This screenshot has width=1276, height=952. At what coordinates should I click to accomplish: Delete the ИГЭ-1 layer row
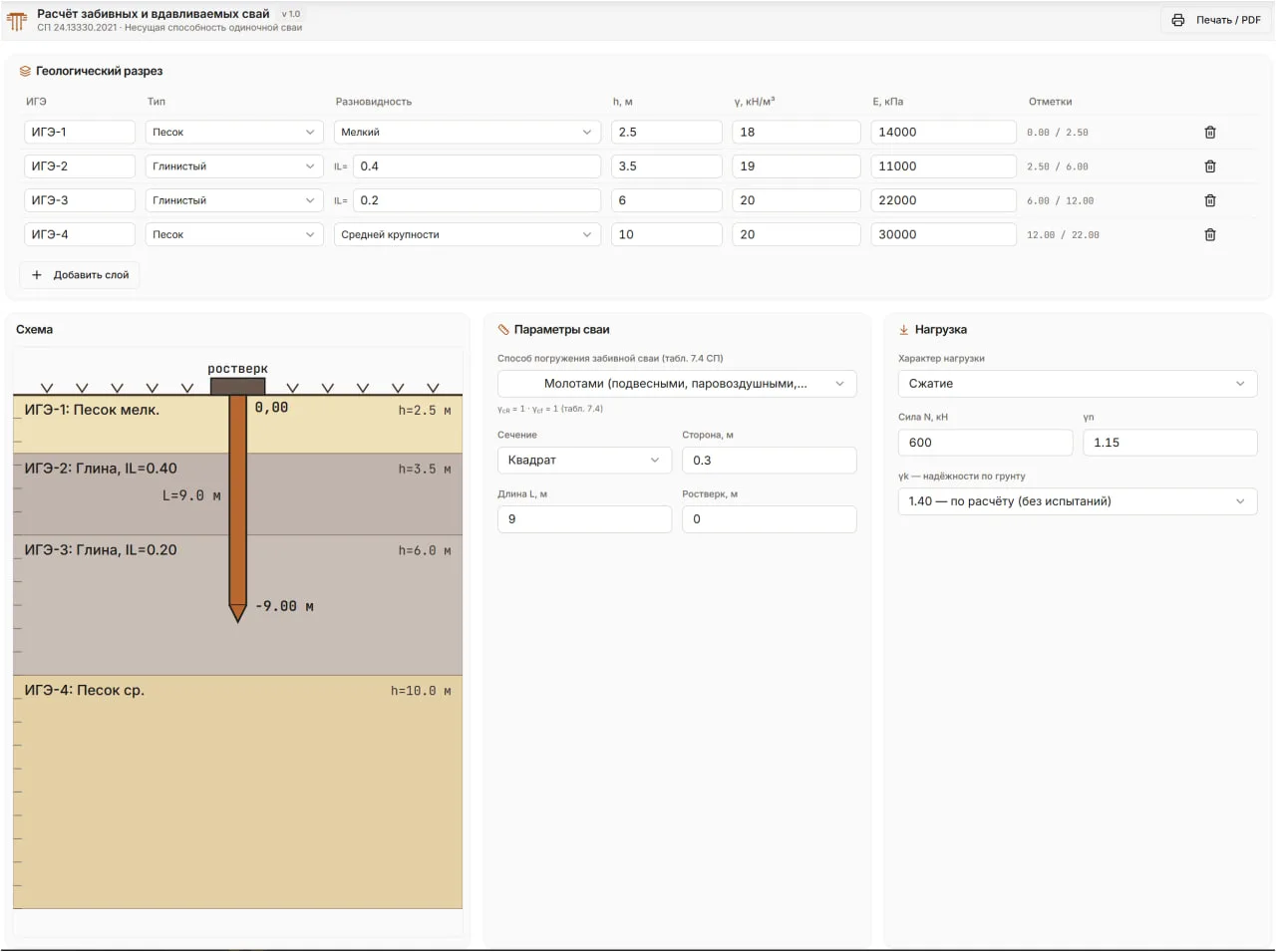1209,132
